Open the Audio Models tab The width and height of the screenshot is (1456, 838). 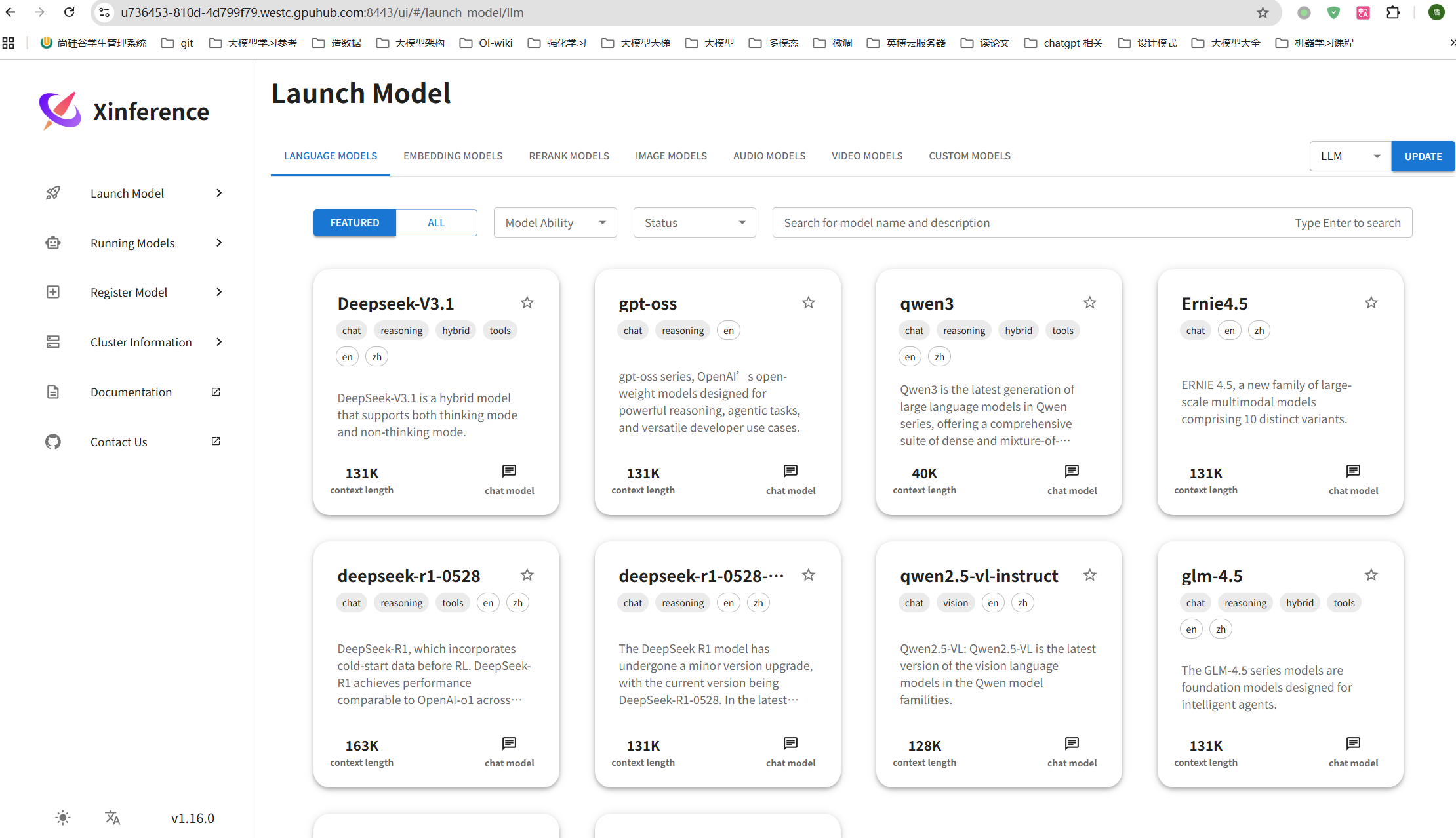[769, 156]
